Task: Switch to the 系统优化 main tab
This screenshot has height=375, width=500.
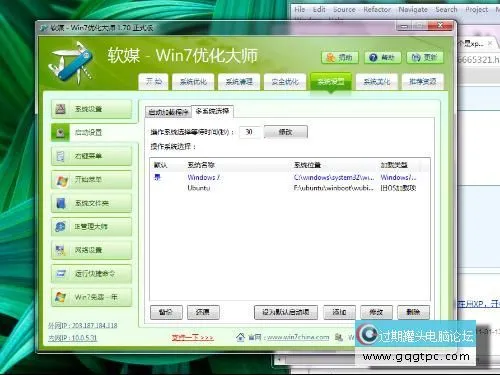Action: click(x=193, y=81)
